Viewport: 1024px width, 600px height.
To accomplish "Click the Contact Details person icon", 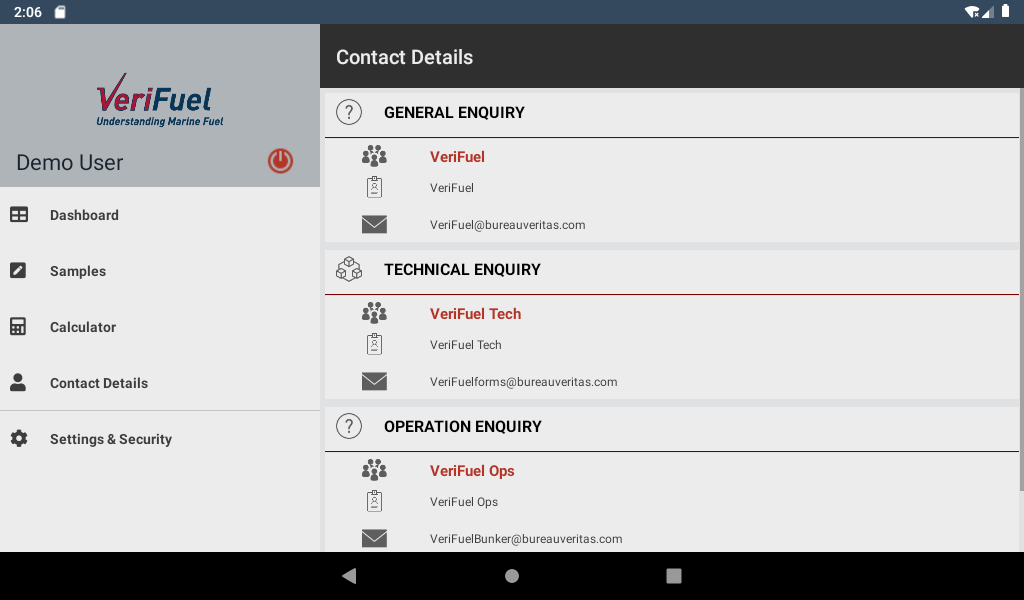I will point(18,383).
